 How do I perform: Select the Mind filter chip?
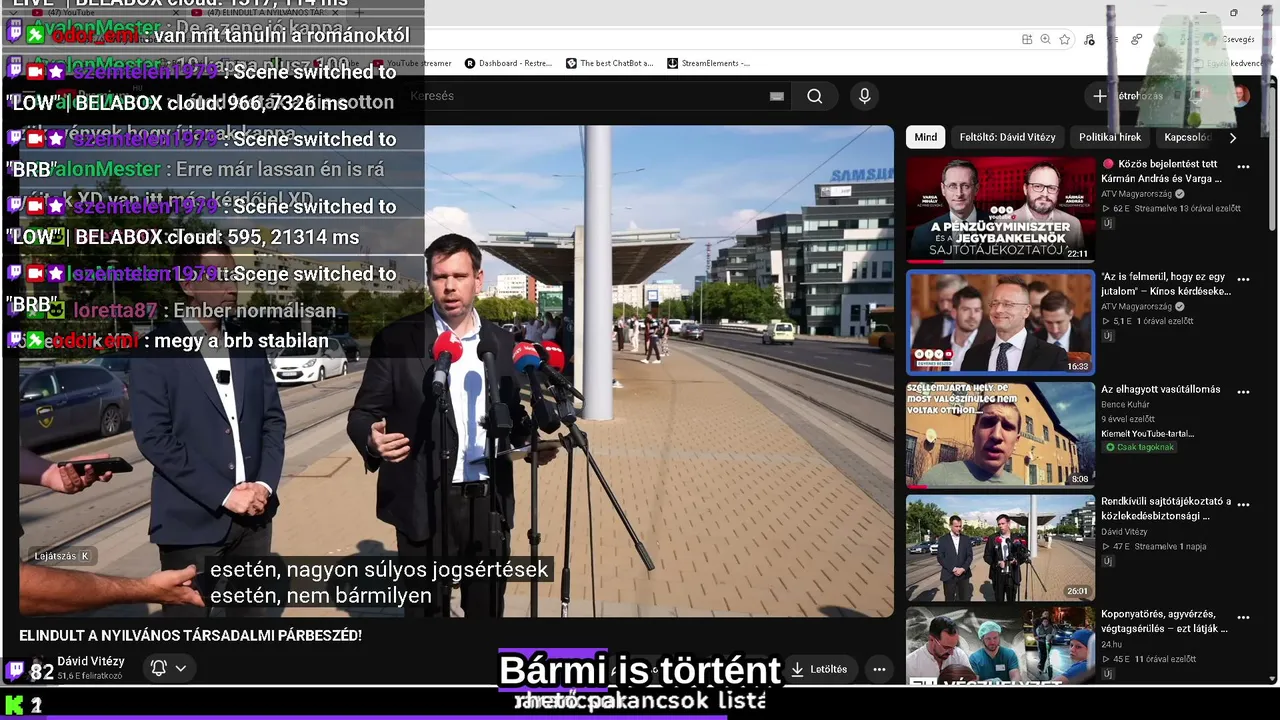926,137
